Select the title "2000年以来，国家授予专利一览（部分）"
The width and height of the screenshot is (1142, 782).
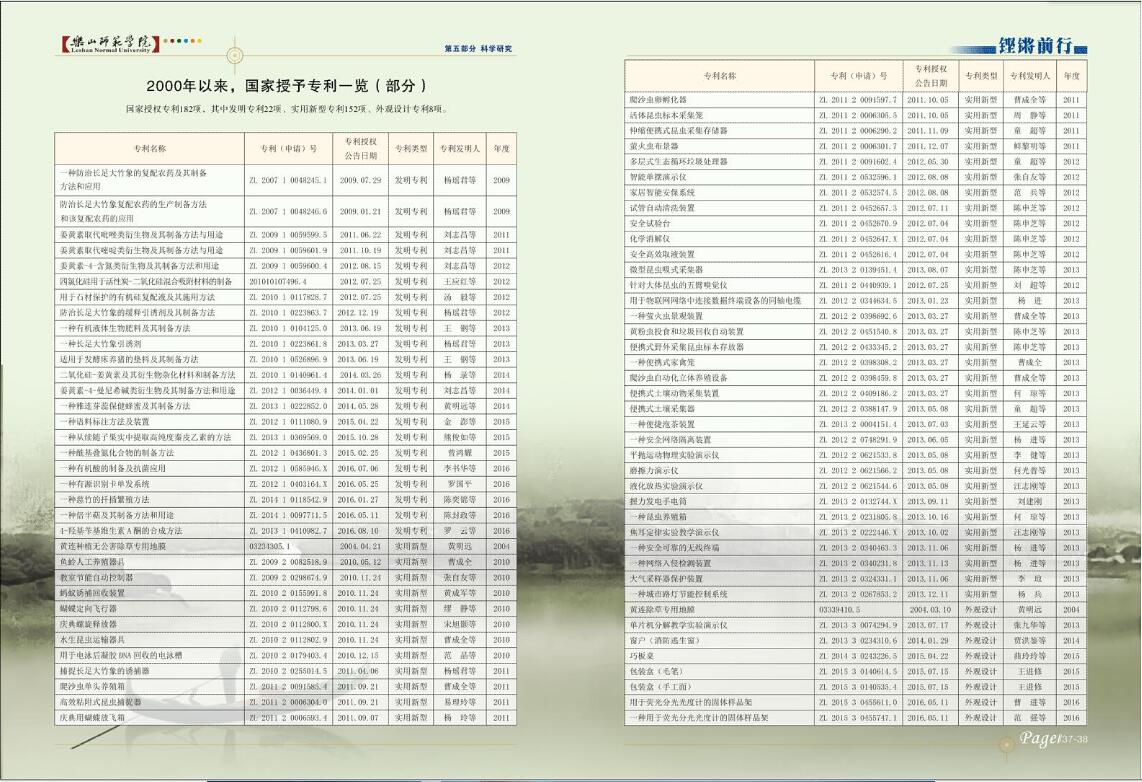[x=286, y=86]
